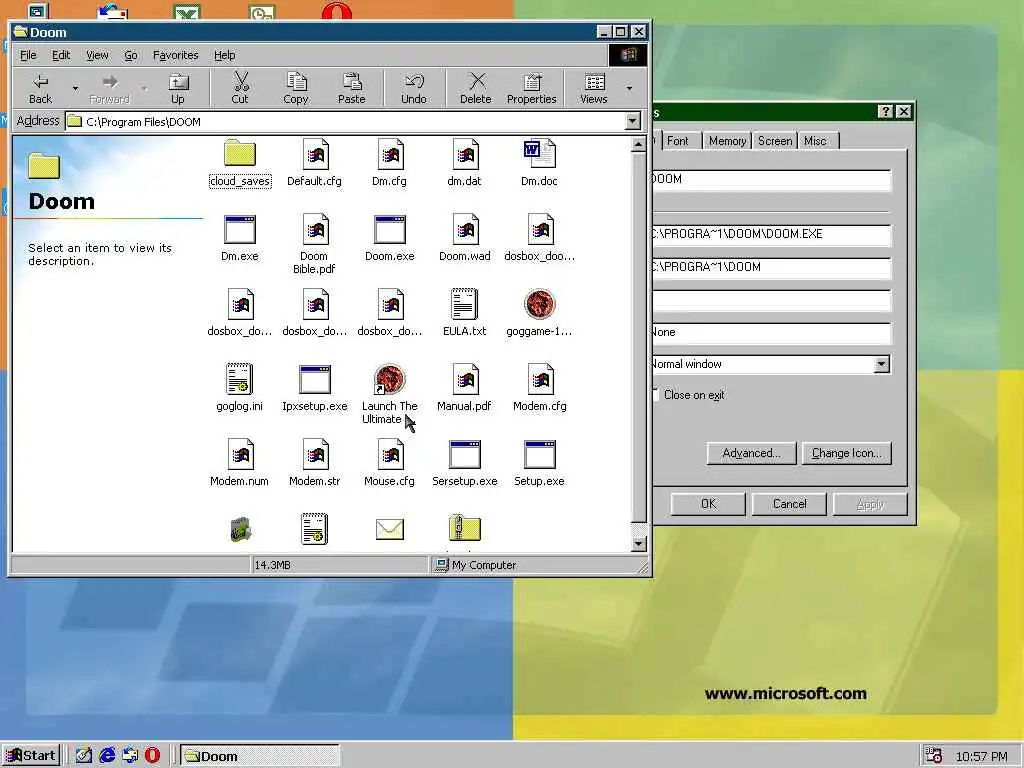Select the Dm.doc Word document

click(539, 163)
